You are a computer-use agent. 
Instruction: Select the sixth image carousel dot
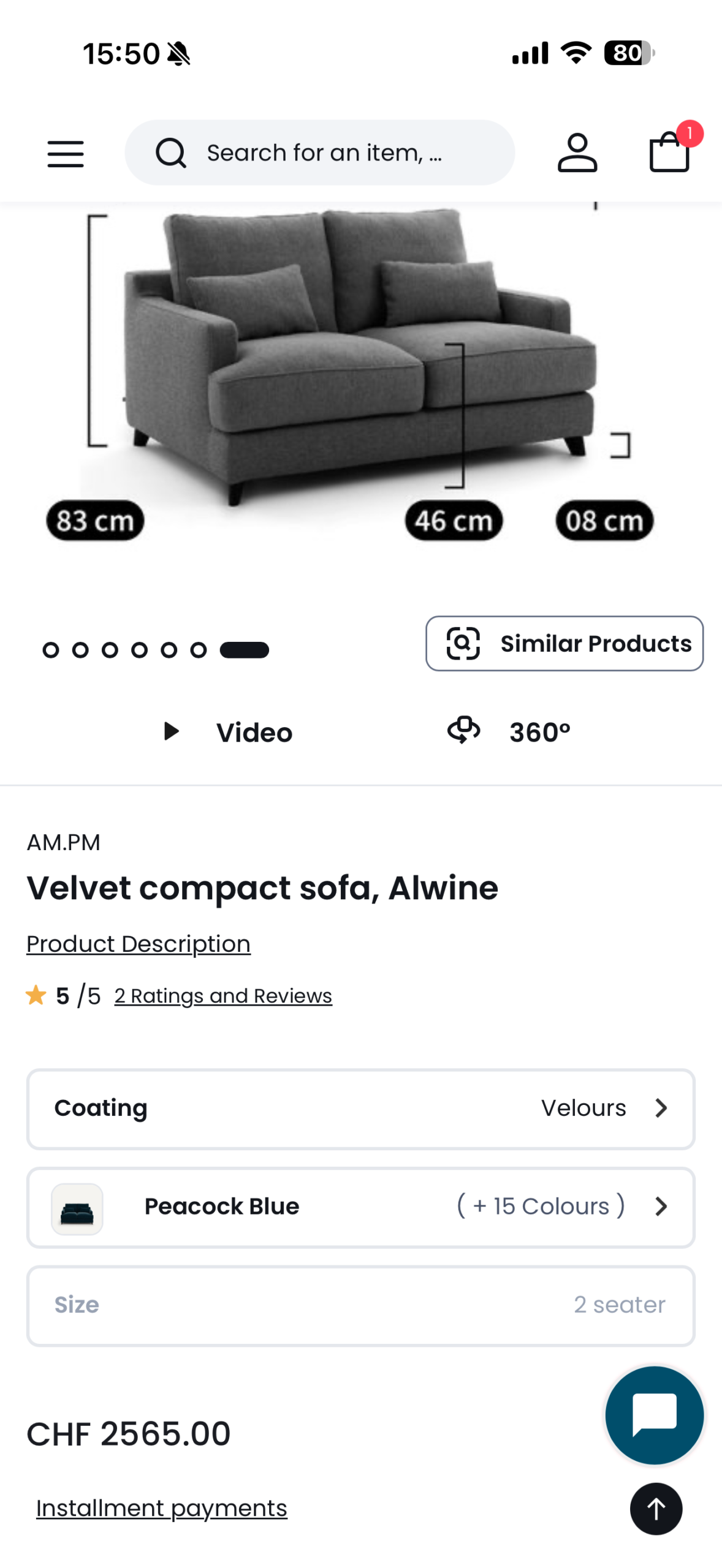tap(198, 650)
